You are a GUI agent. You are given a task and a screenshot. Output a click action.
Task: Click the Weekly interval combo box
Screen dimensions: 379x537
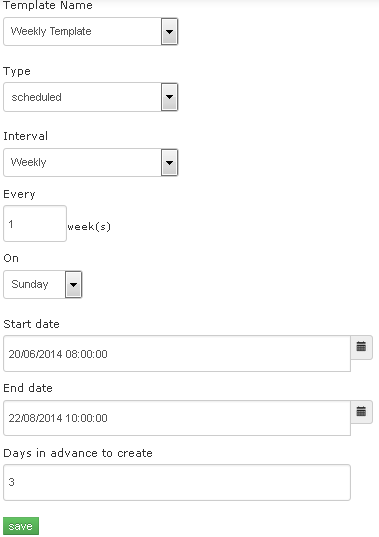coord(90,162)
